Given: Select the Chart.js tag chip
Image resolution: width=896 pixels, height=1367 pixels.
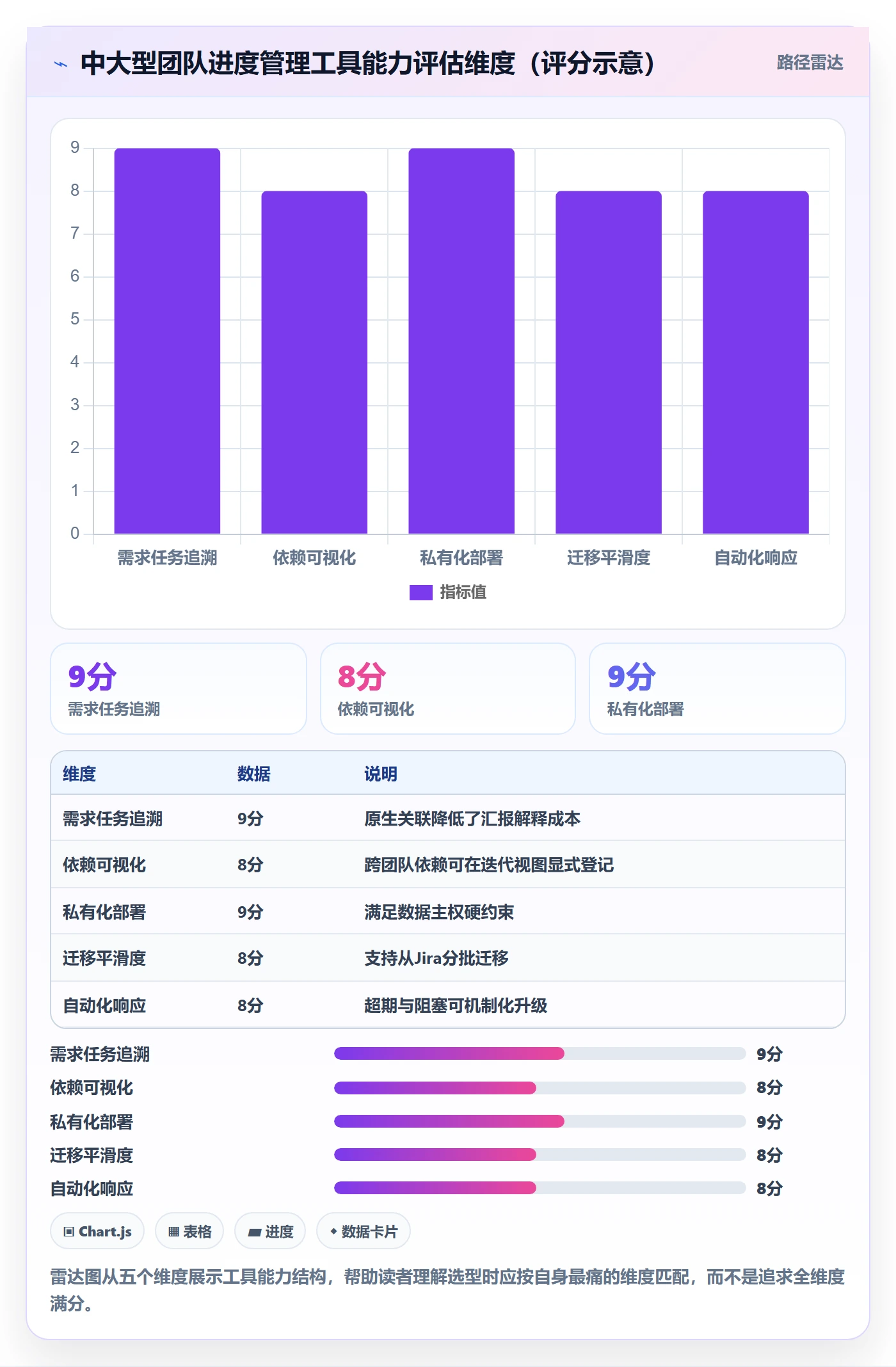Looking at the screenshot, I should 97,1231.
